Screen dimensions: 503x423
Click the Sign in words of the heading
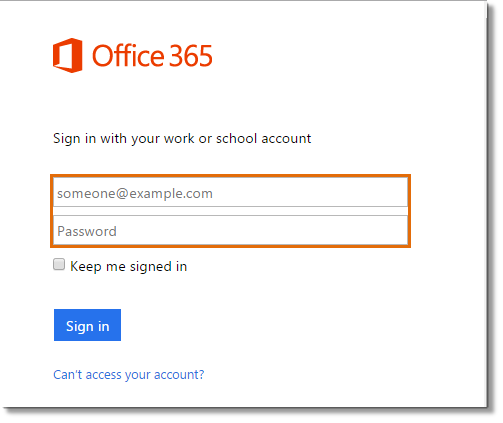75,139
